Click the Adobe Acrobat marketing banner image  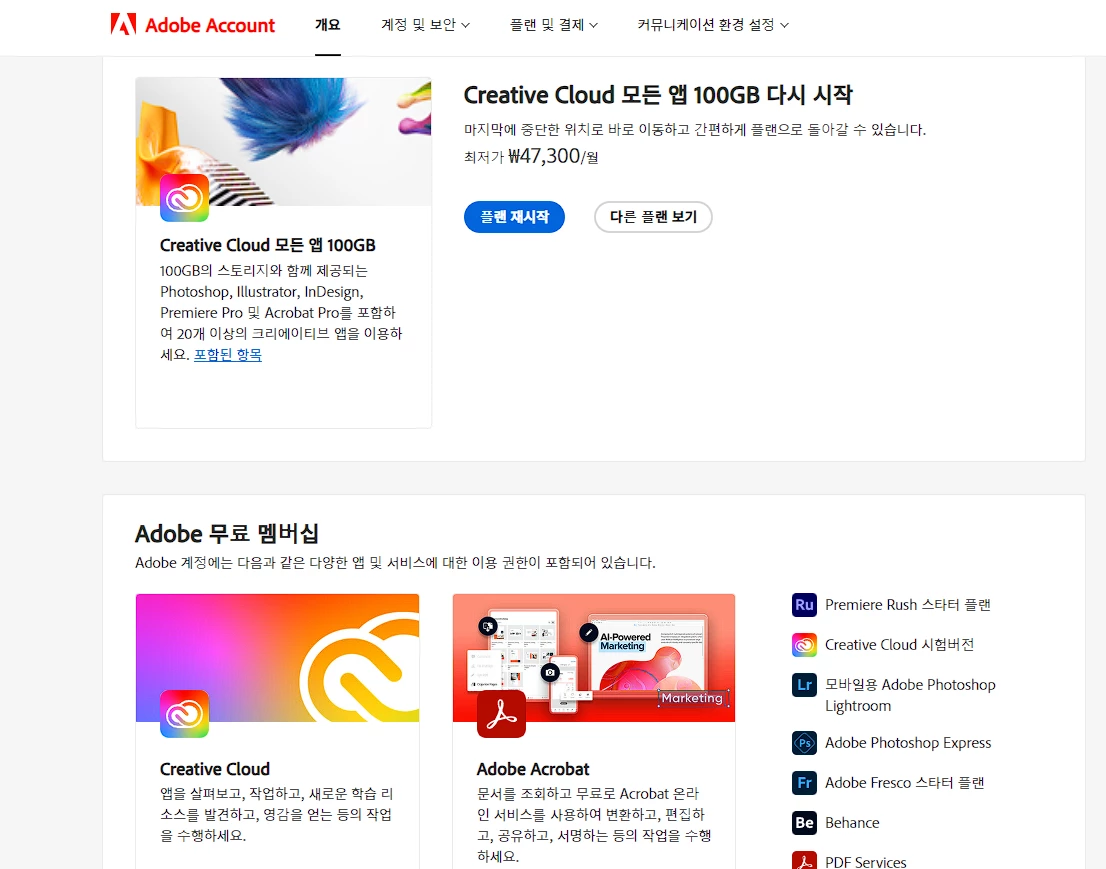(594, 658)
